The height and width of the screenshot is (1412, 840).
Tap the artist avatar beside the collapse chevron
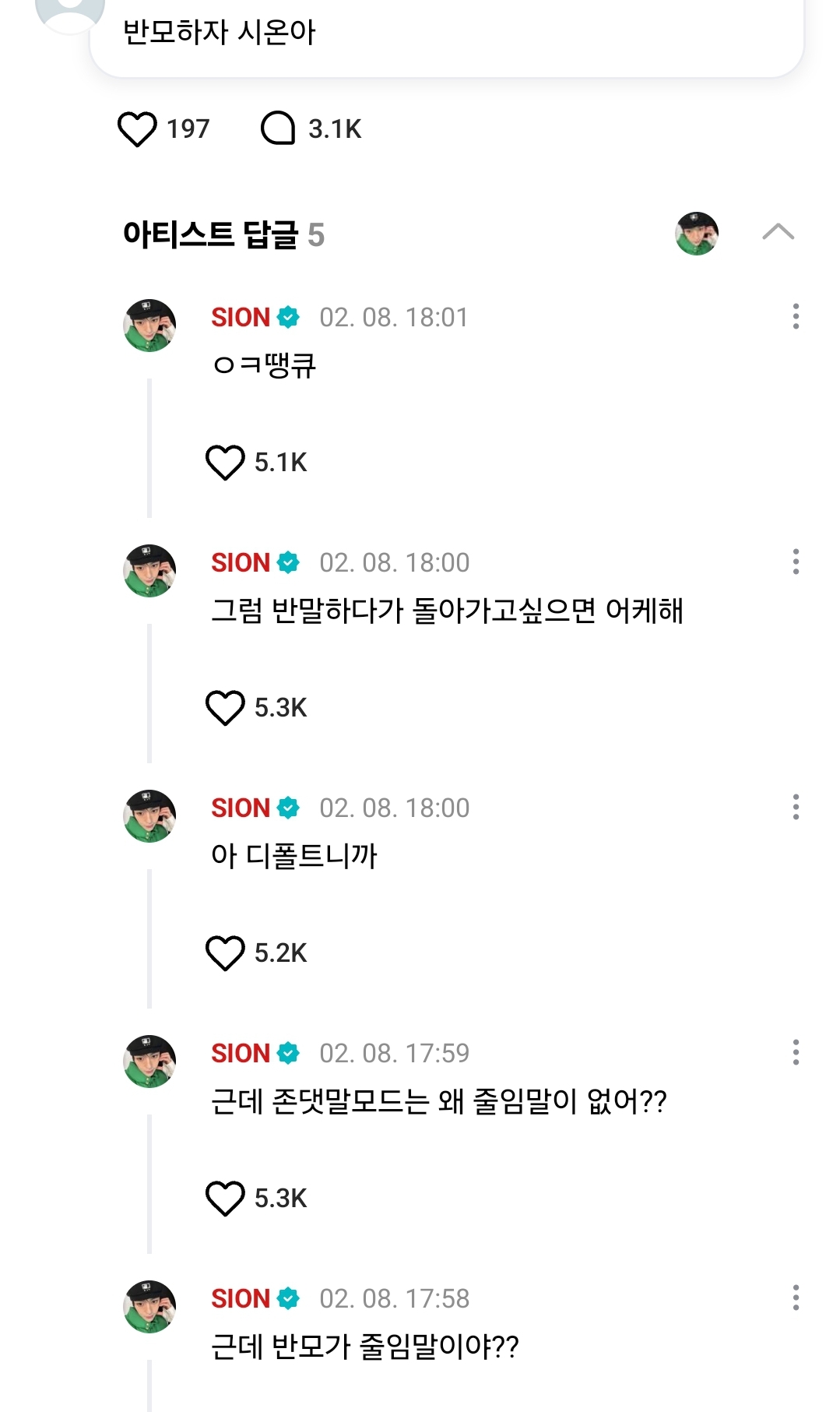pos(697,233)
